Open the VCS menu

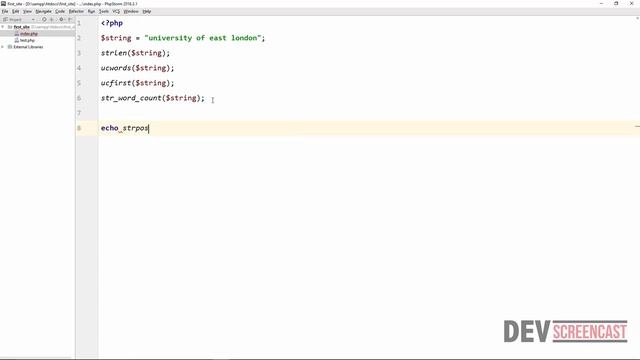116,11
